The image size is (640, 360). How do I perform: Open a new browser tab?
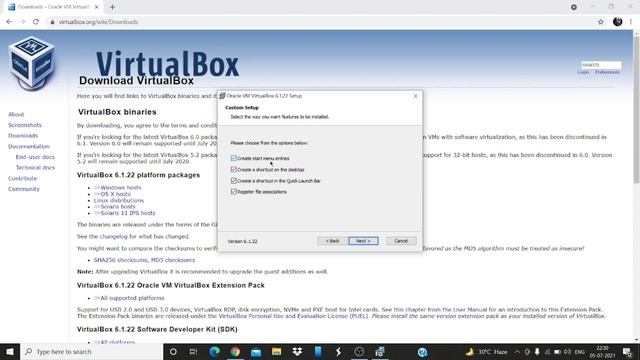[112, 7]
